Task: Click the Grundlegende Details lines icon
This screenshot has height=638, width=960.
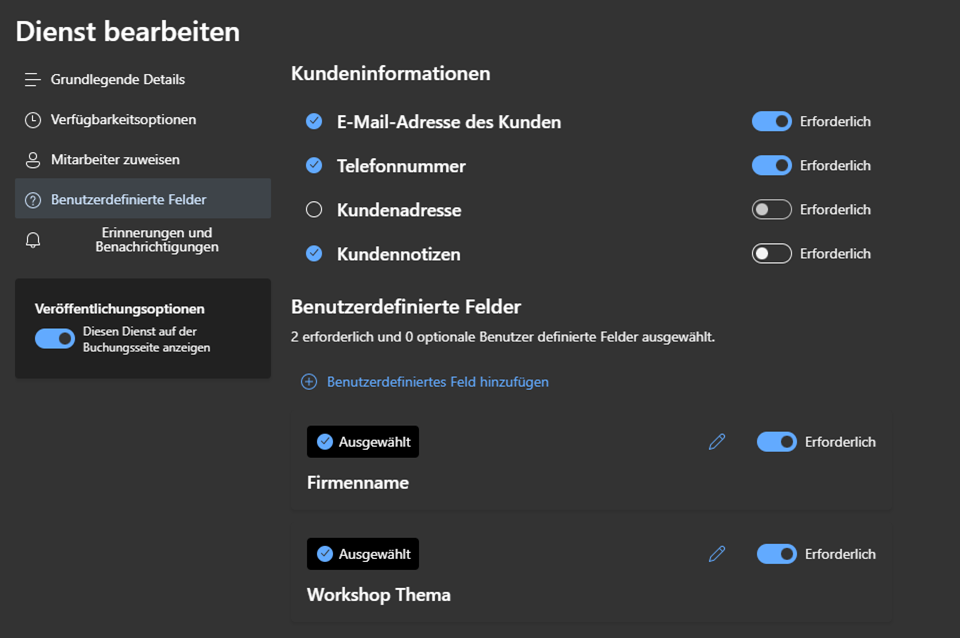Action: point(32,80)
